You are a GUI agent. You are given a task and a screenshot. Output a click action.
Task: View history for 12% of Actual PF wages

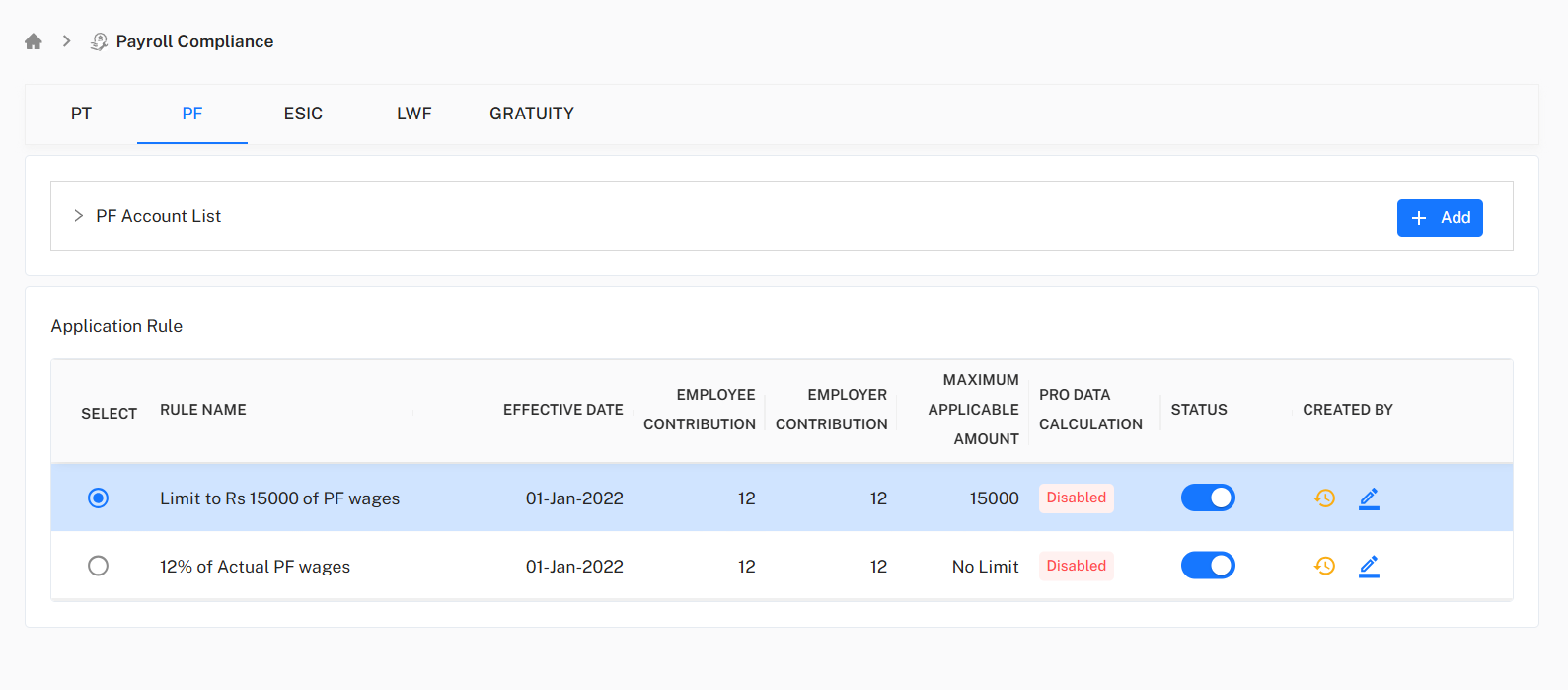click(x=1324, y=566)
